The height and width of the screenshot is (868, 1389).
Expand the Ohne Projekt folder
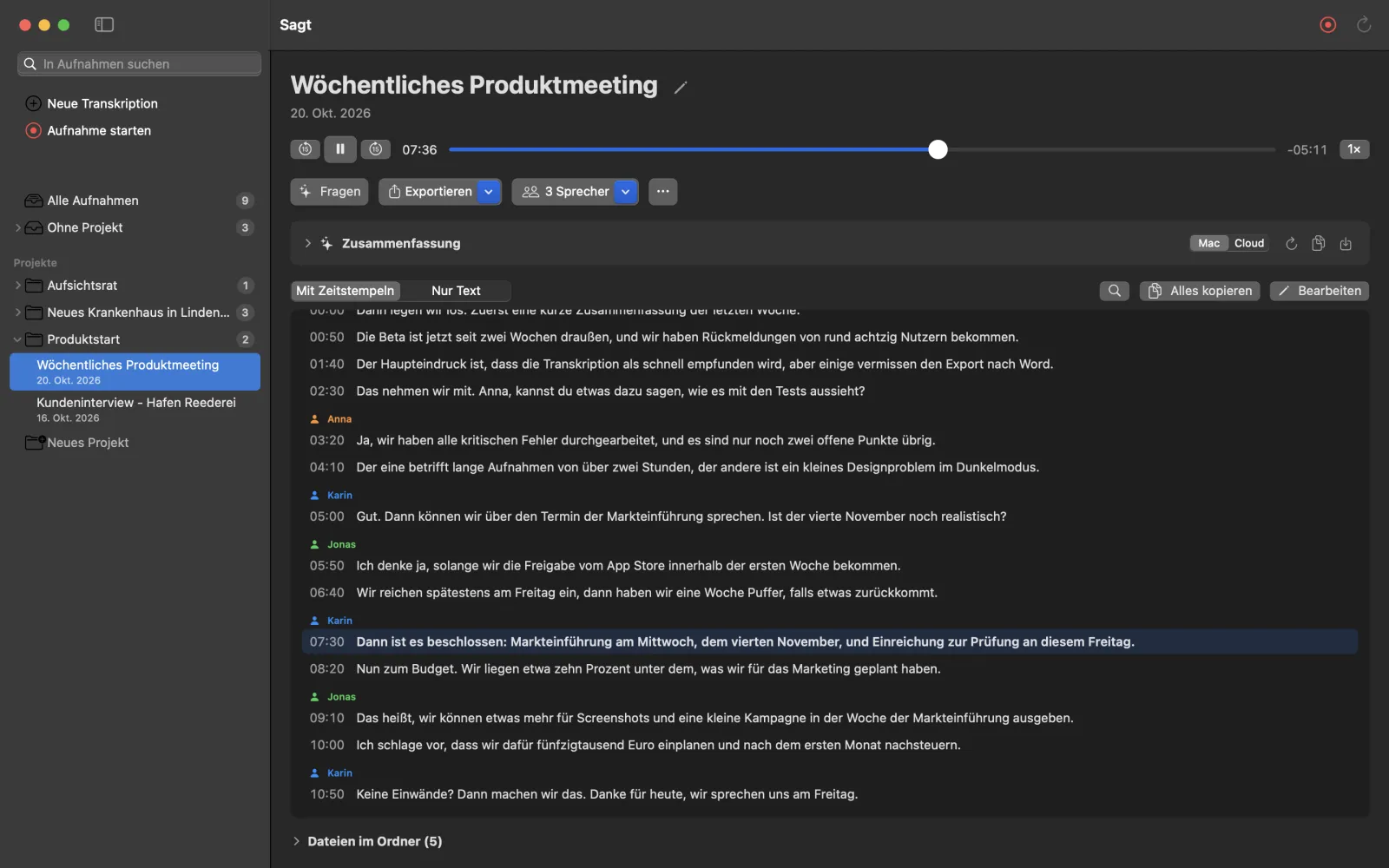(x=17, y=227)
